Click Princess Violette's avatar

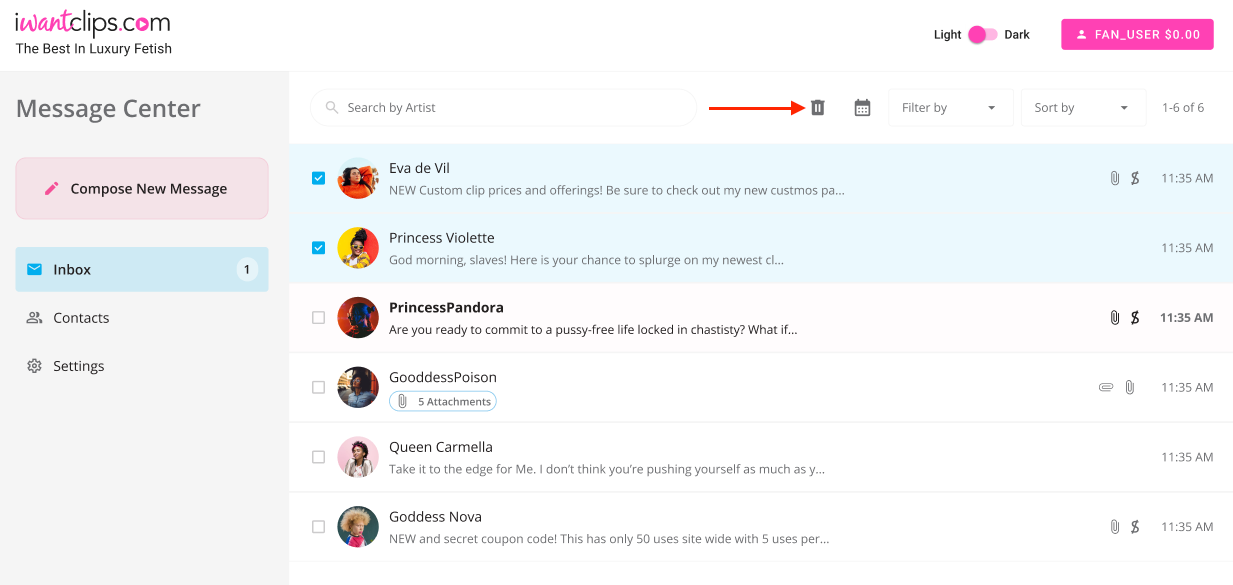click(358, 248)
